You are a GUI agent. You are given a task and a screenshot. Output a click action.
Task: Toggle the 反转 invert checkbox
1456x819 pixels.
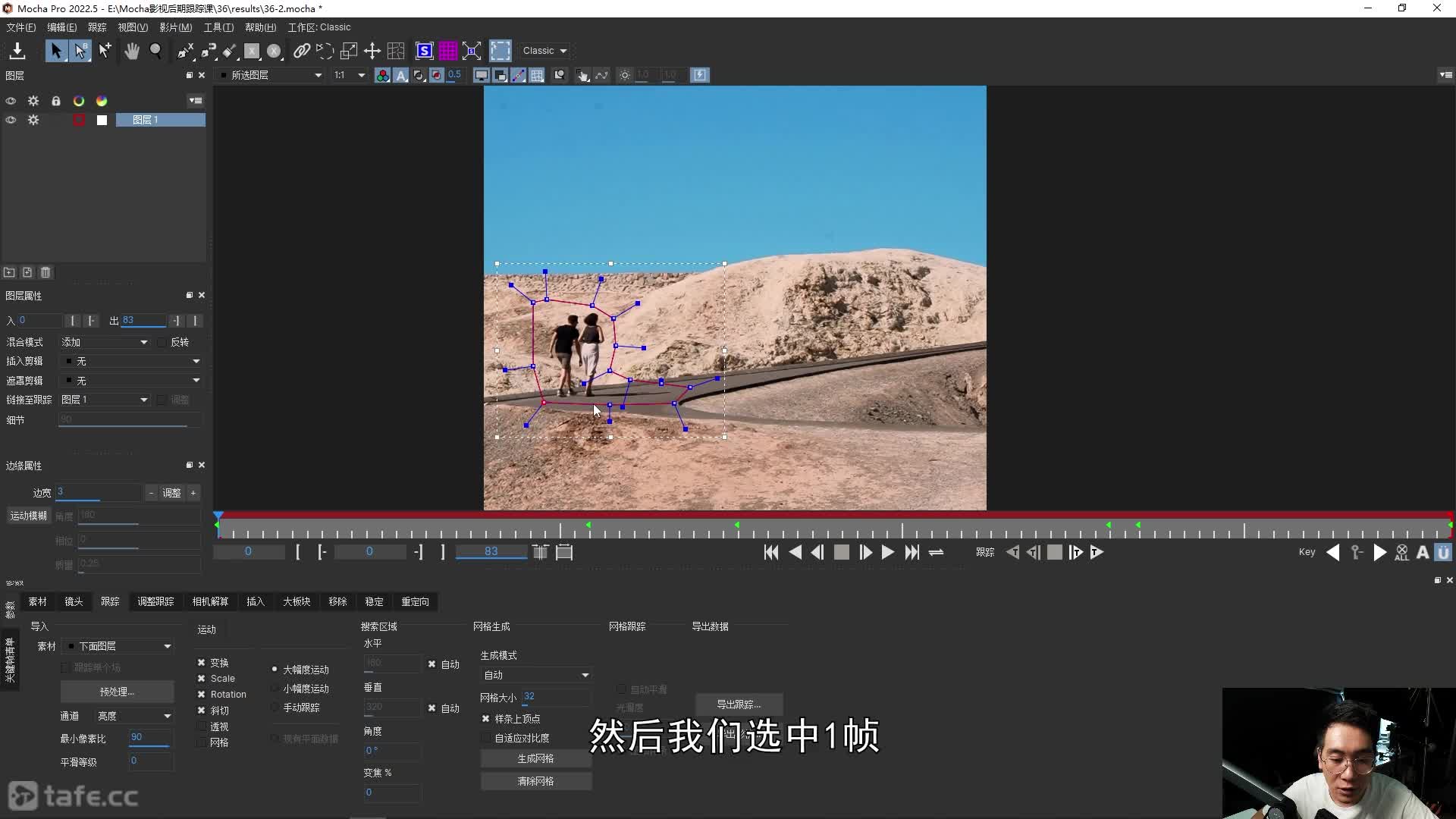click(x=162, y=343)
